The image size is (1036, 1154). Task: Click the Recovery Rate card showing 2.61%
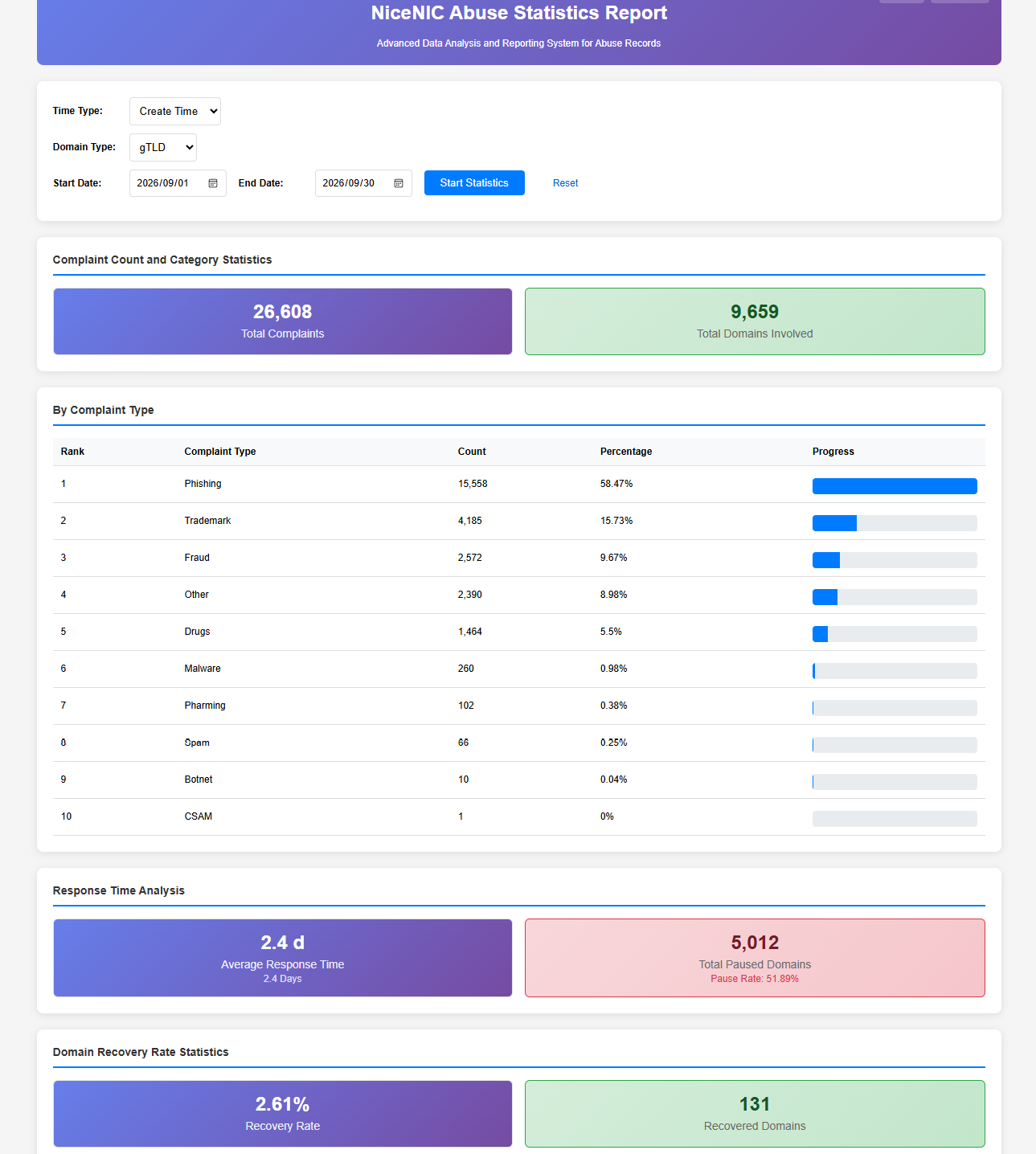click(283, 1114)
